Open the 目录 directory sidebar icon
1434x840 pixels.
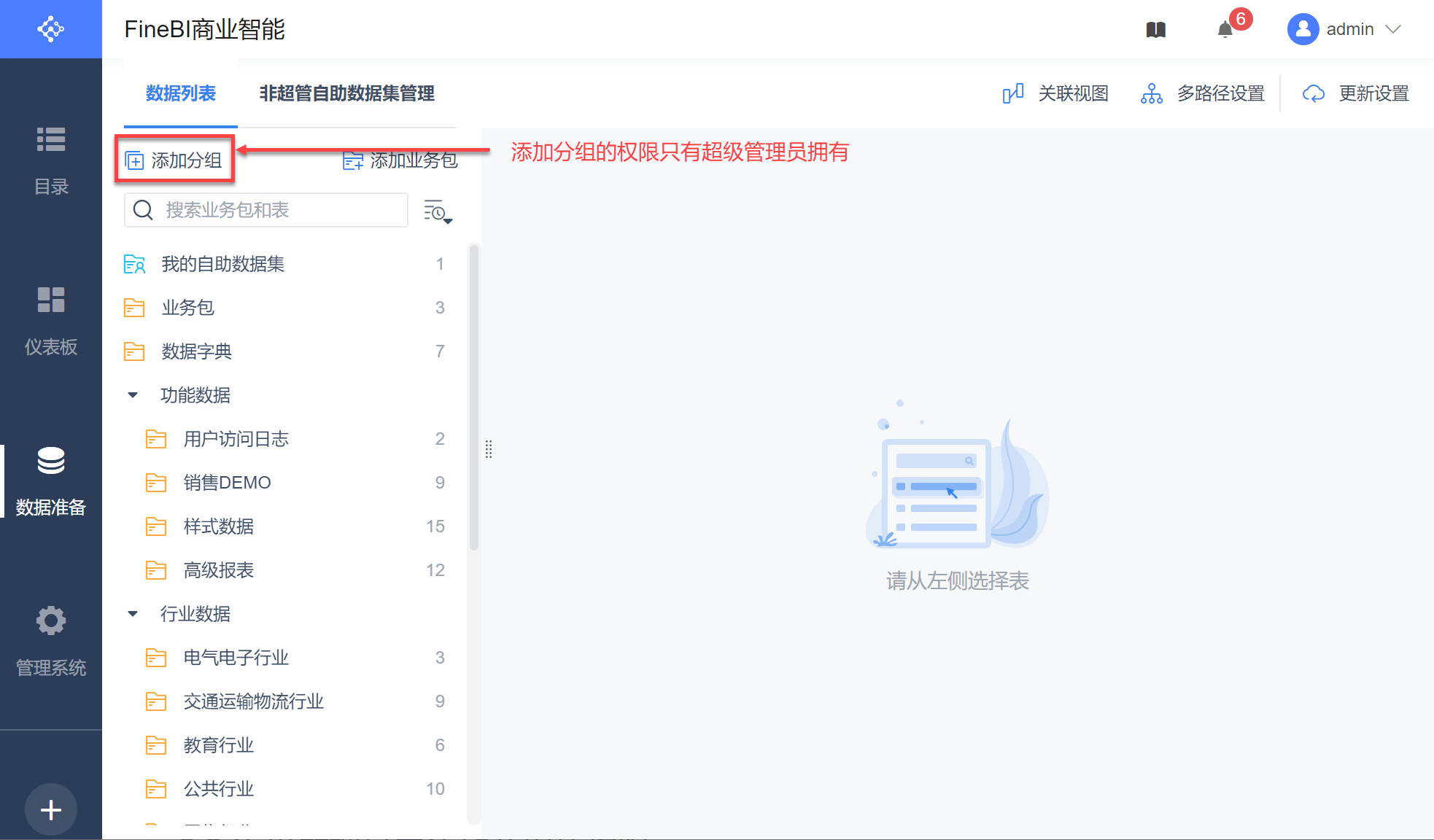(51, 139)
